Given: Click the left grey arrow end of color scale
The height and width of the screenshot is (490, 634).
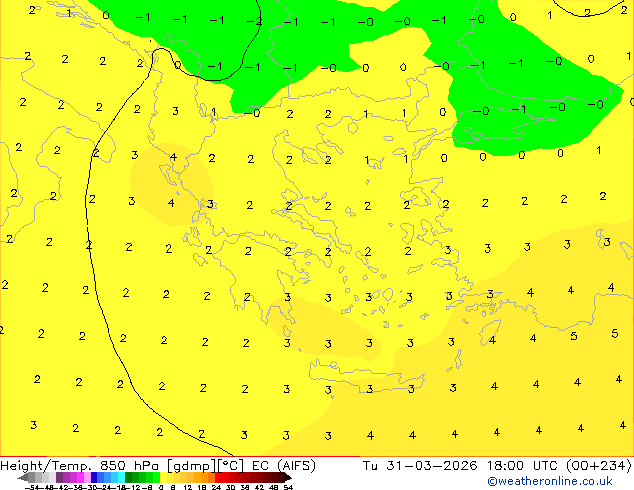Looking at the screenshot, I should coord(23,478).
